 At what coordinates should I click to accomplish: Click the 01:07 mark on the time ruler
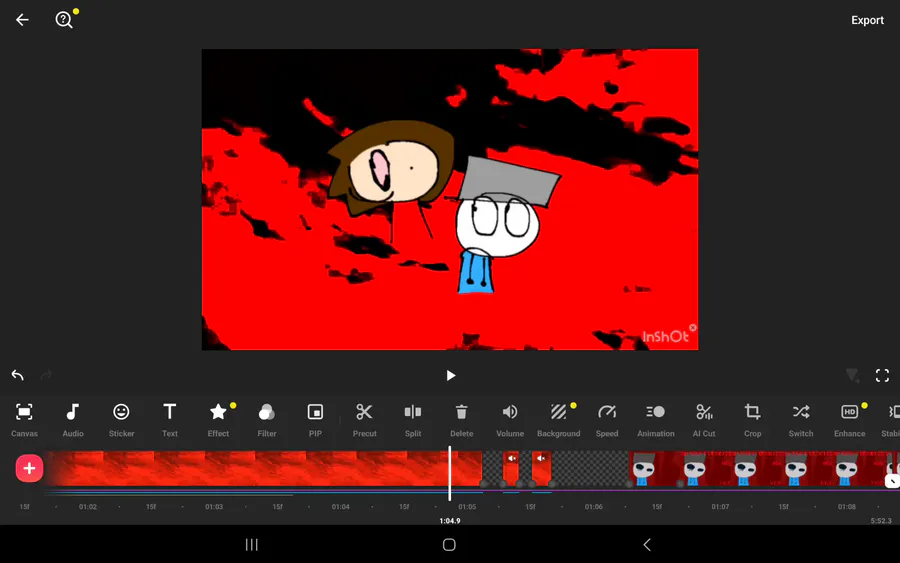[x=720, y=507]
